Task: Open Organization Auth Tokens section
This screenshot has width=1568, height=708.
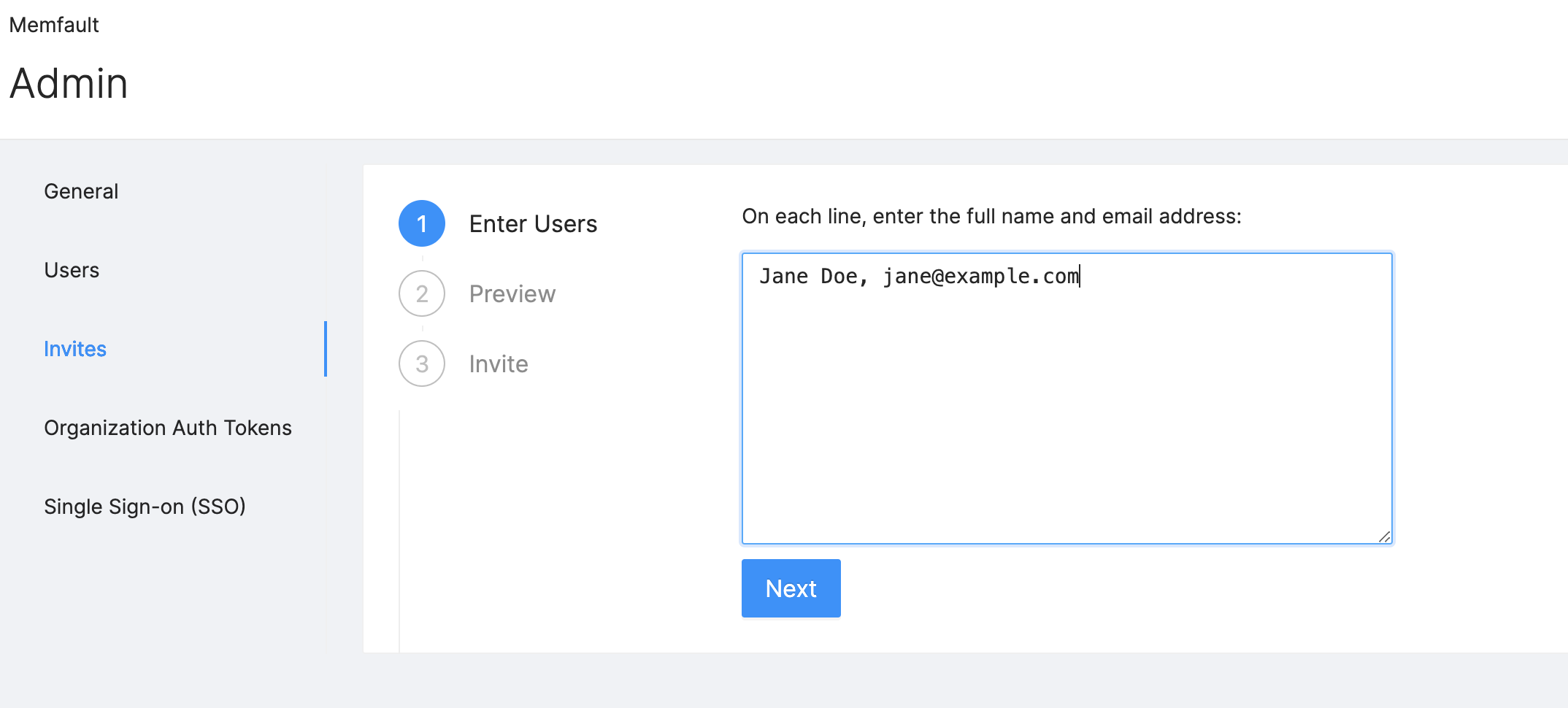Action: coord(167,428)
